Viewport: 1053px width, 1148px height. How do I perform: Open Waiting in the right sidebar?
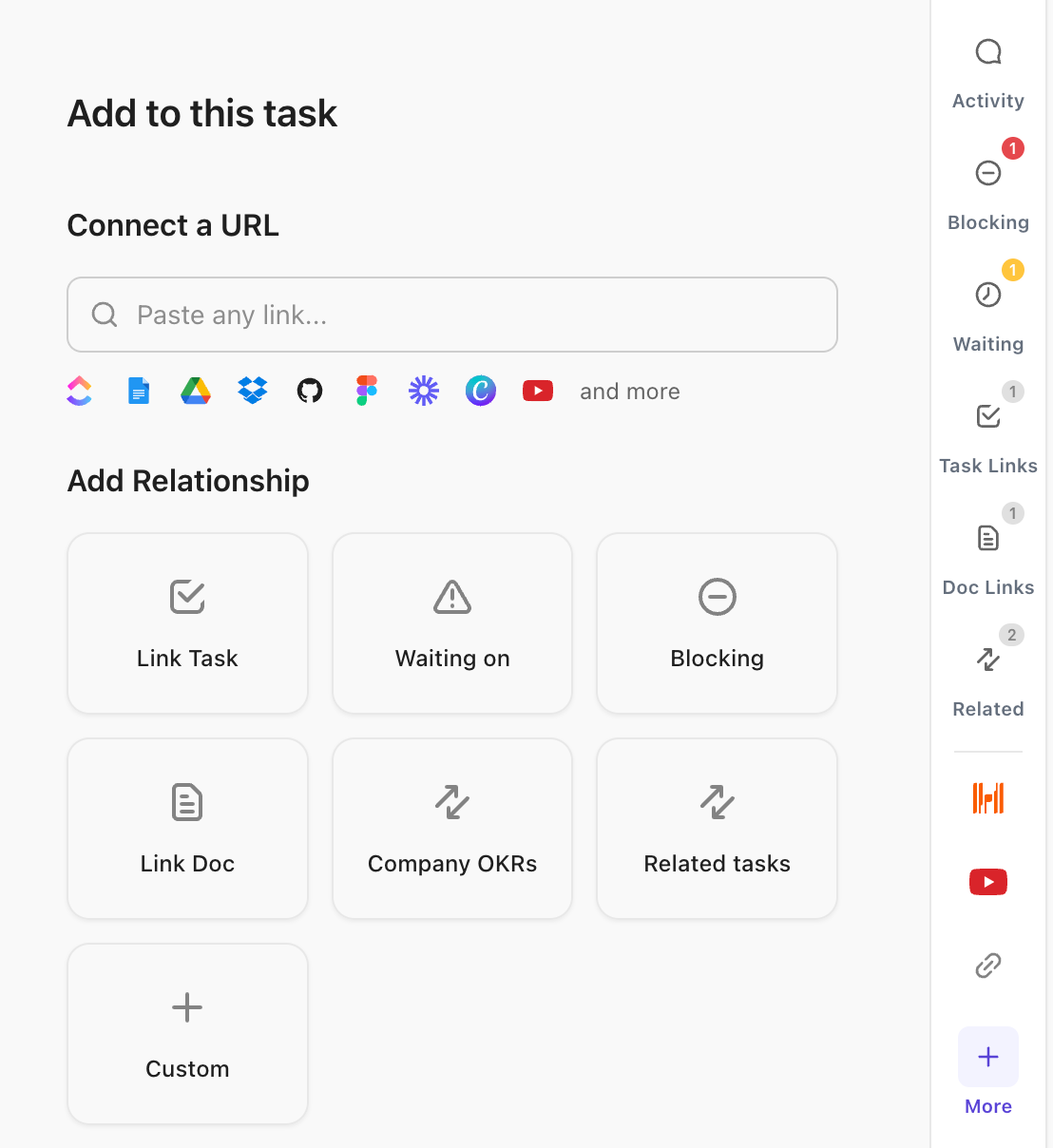(x=988, y=297)
